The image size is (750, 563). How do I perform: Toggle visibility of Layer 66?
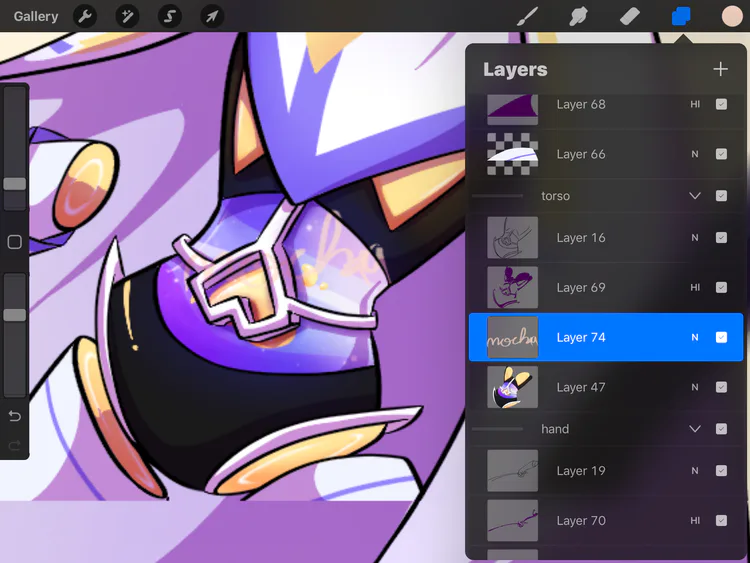point(721,154)
